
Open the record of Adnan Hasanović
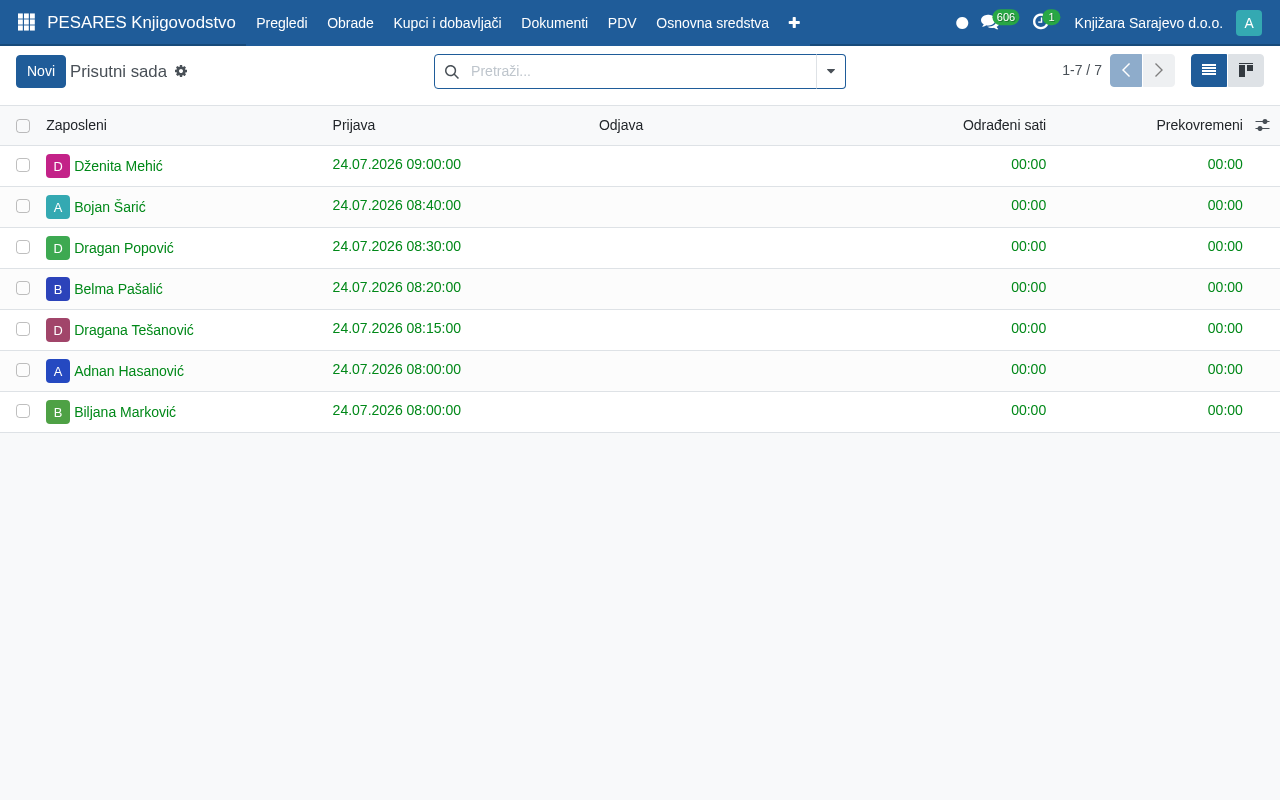tap(129, 371)
